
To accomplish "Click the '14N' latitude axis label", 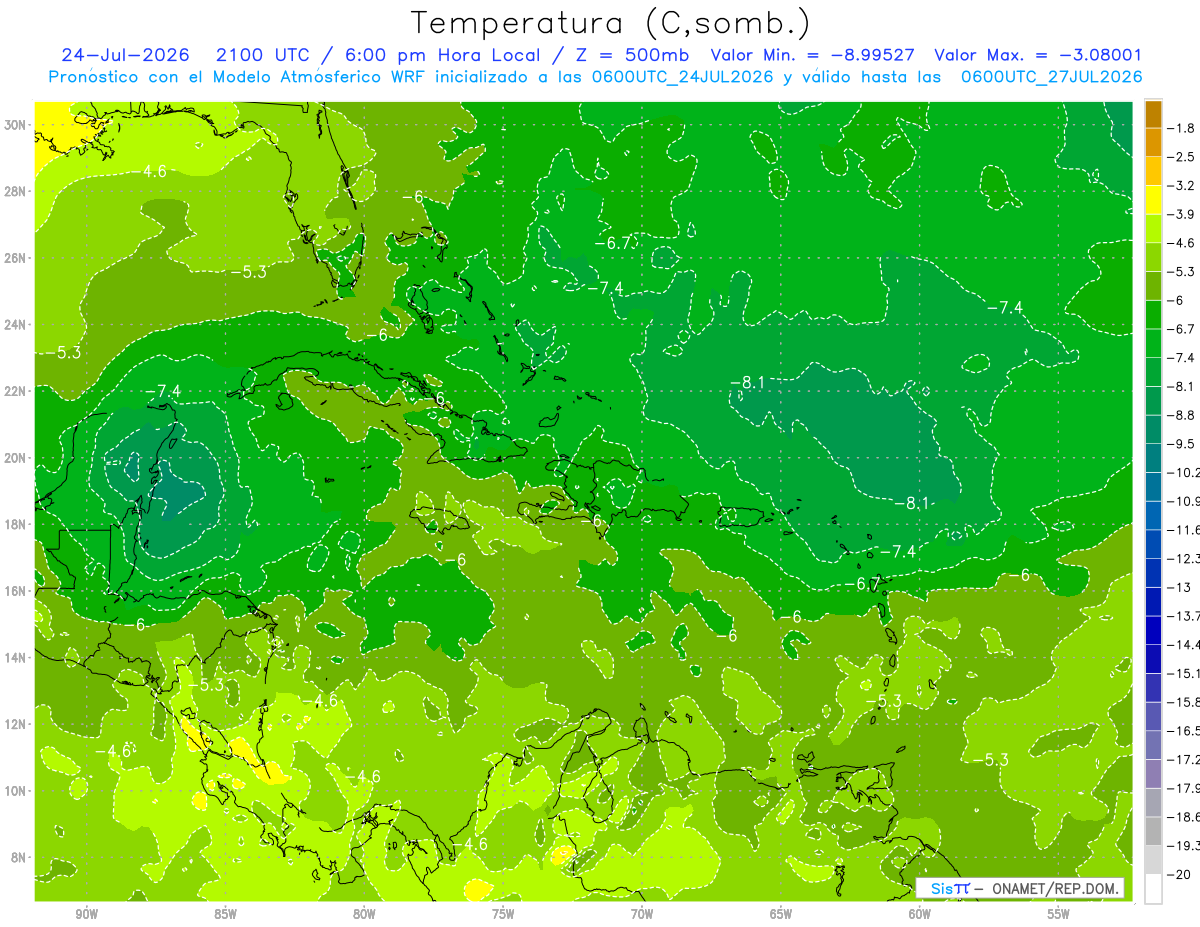I will coord(17,657).
